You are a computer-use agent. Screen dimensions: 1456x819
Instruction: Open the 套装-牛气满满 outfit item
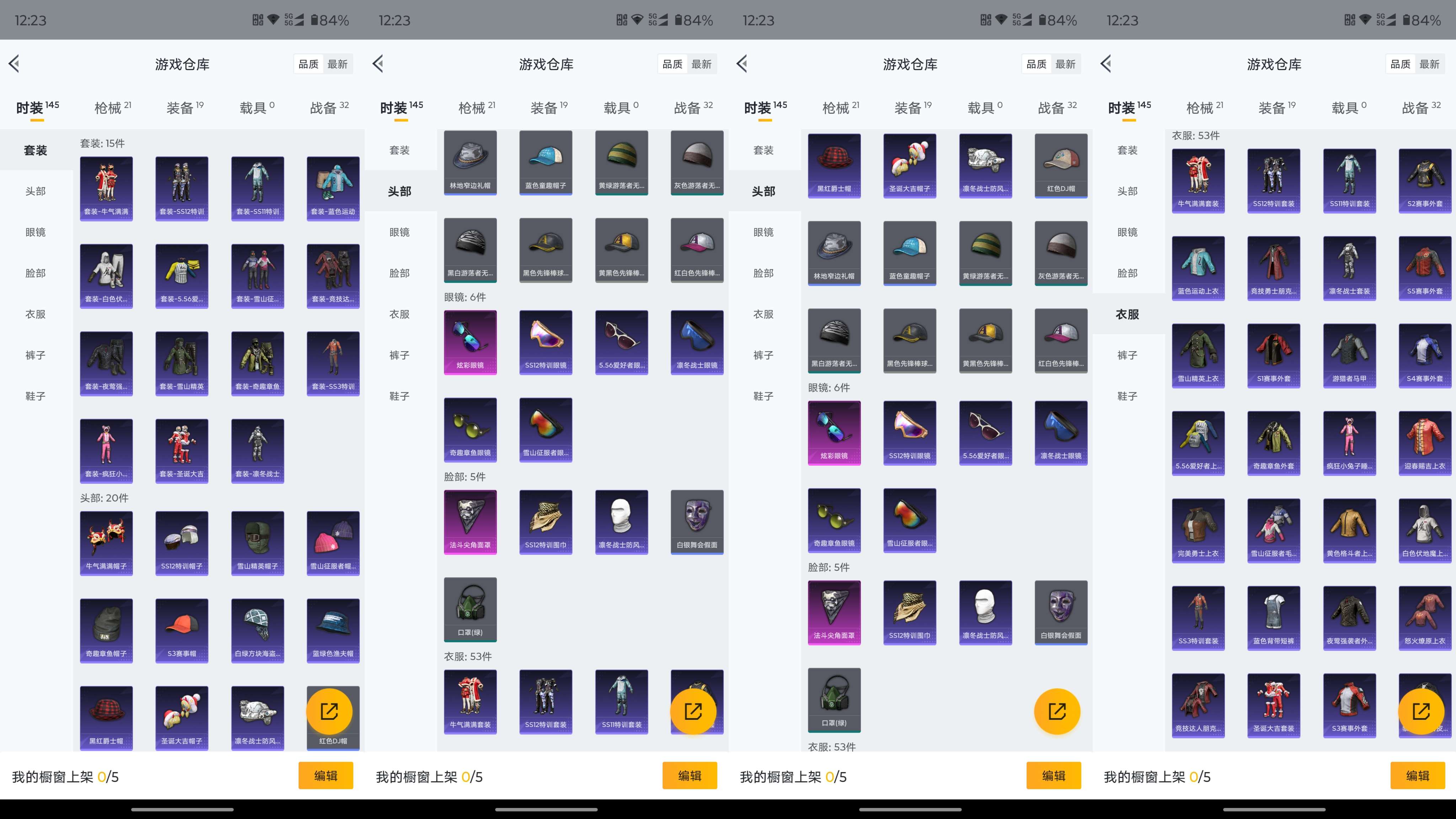[x=106, y=188]
